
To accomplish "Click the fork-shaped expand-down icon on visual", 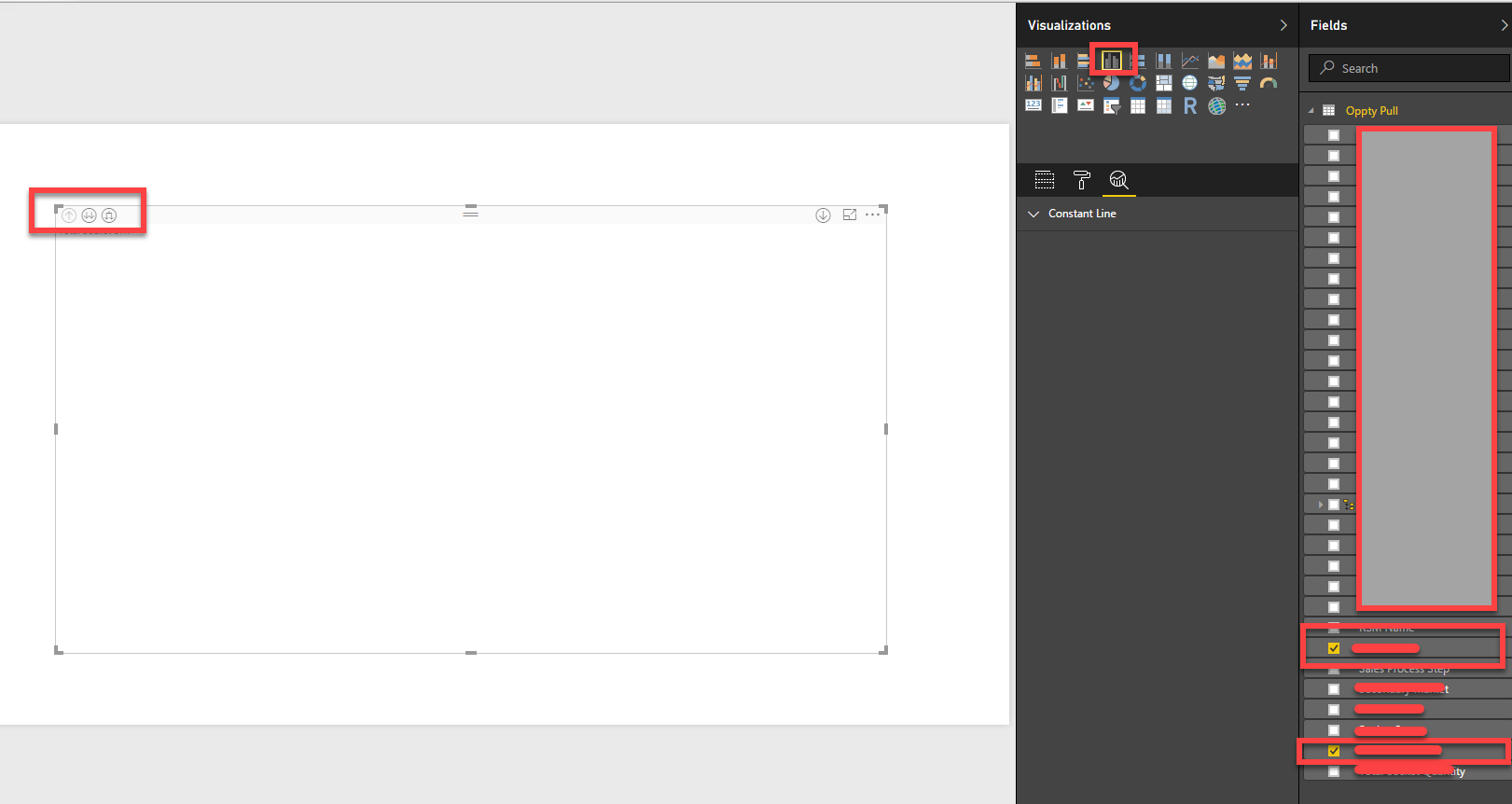I will coord(109,215).
